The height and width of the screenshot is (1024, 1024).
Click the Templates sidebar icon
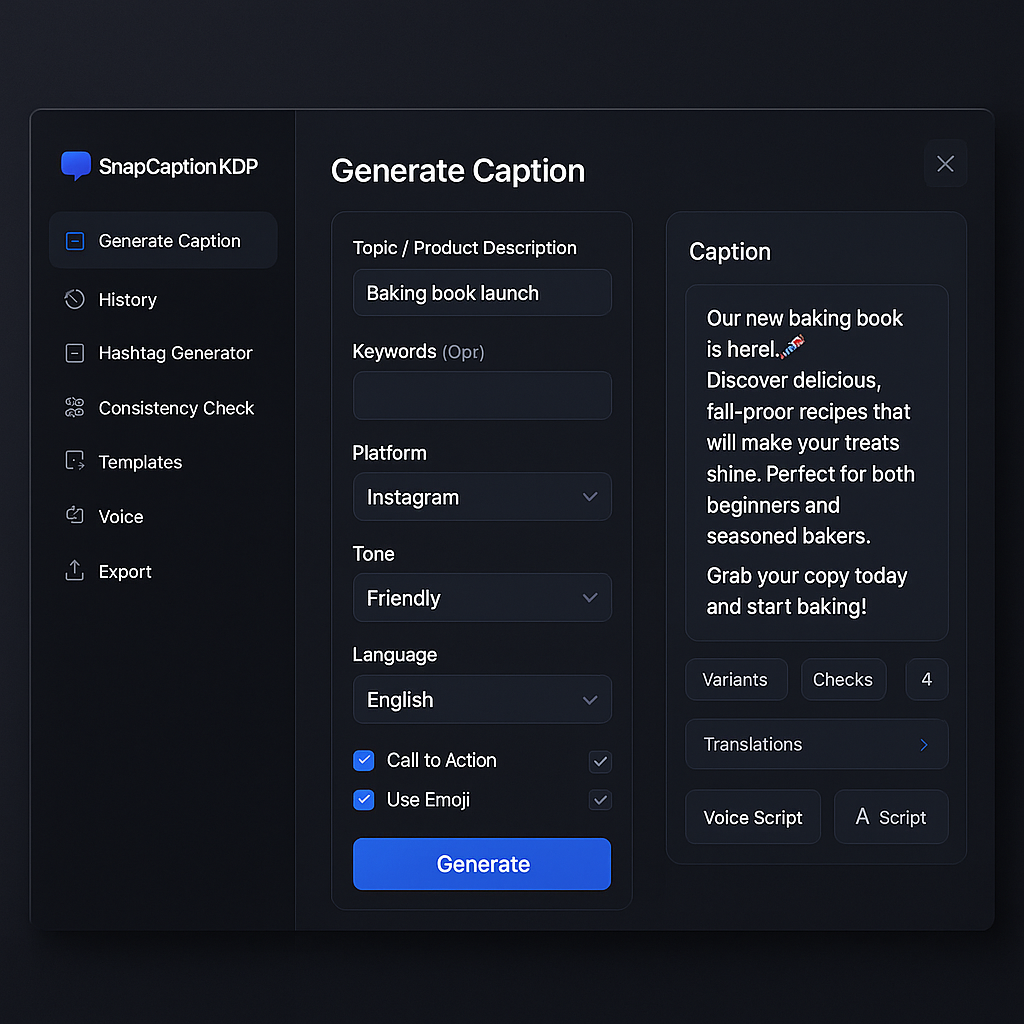click(74, 462)
